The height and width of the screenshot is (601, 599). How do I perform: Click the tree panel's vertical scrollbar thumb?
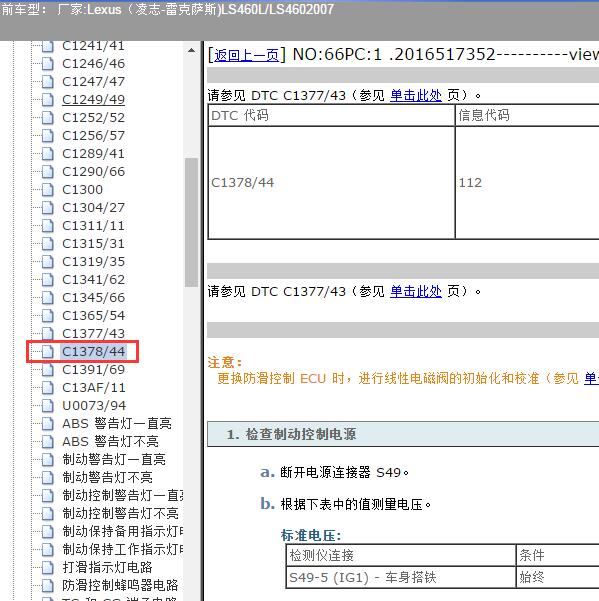point(191,222)
